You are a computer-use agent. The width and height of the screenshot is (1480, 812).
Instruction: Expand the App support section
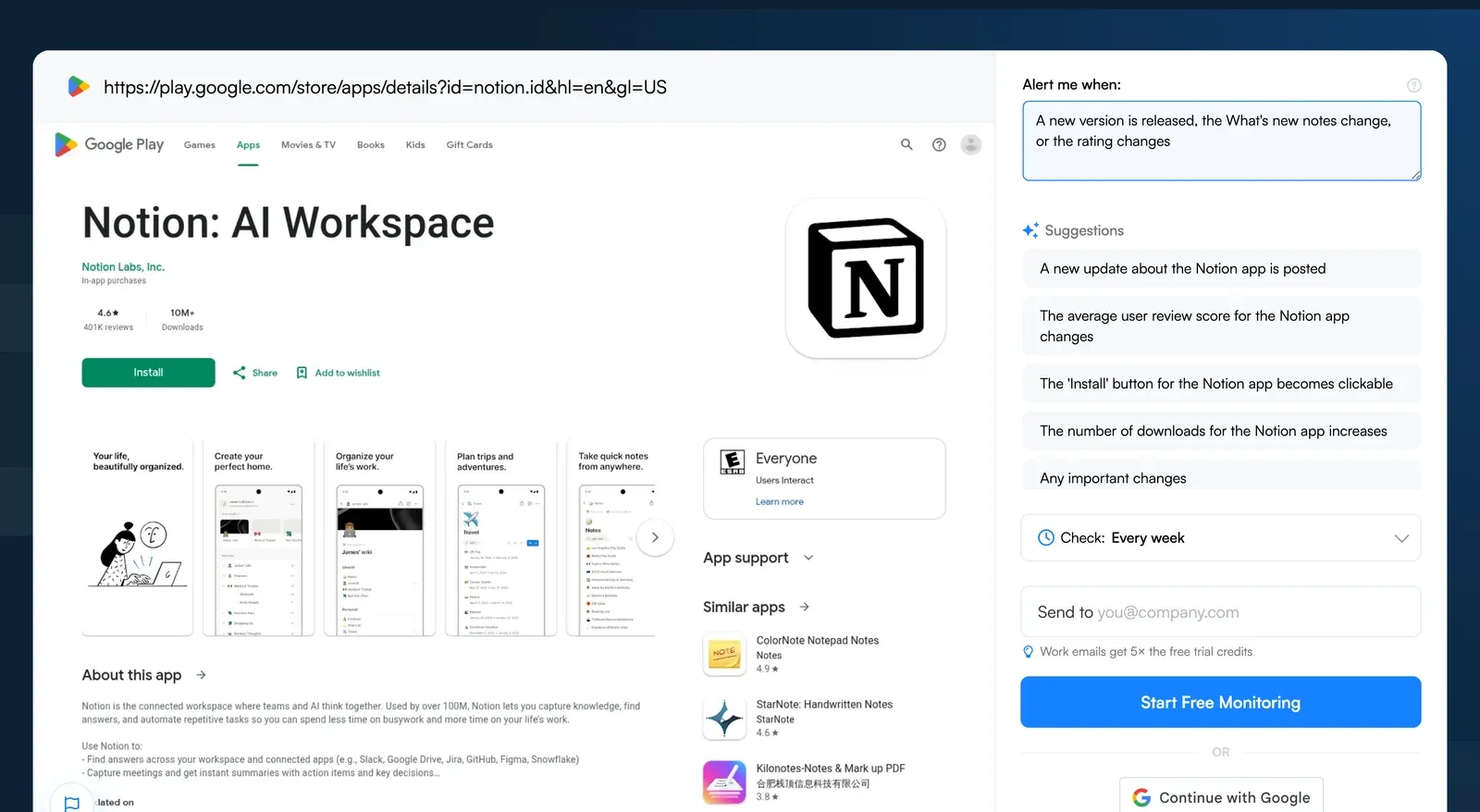tap(758, 558)
